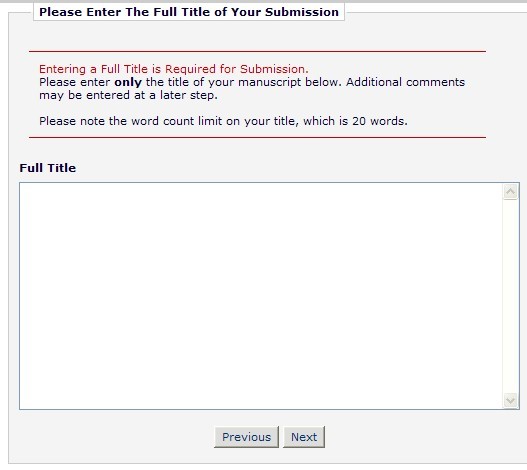
Task: Click the upper red divider line
Action: coord(257,51)
